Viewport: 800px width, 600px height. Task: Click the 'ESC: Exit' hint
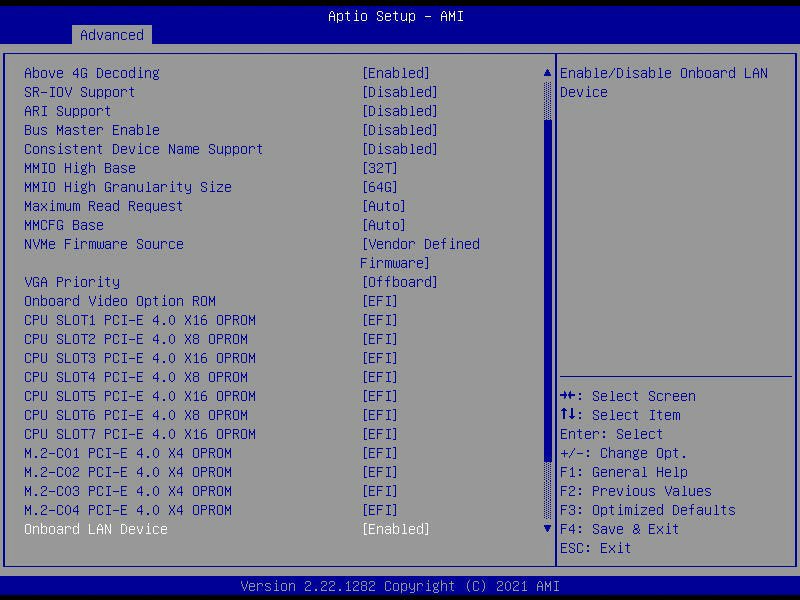pyautogui.click(x=595, y=548)
